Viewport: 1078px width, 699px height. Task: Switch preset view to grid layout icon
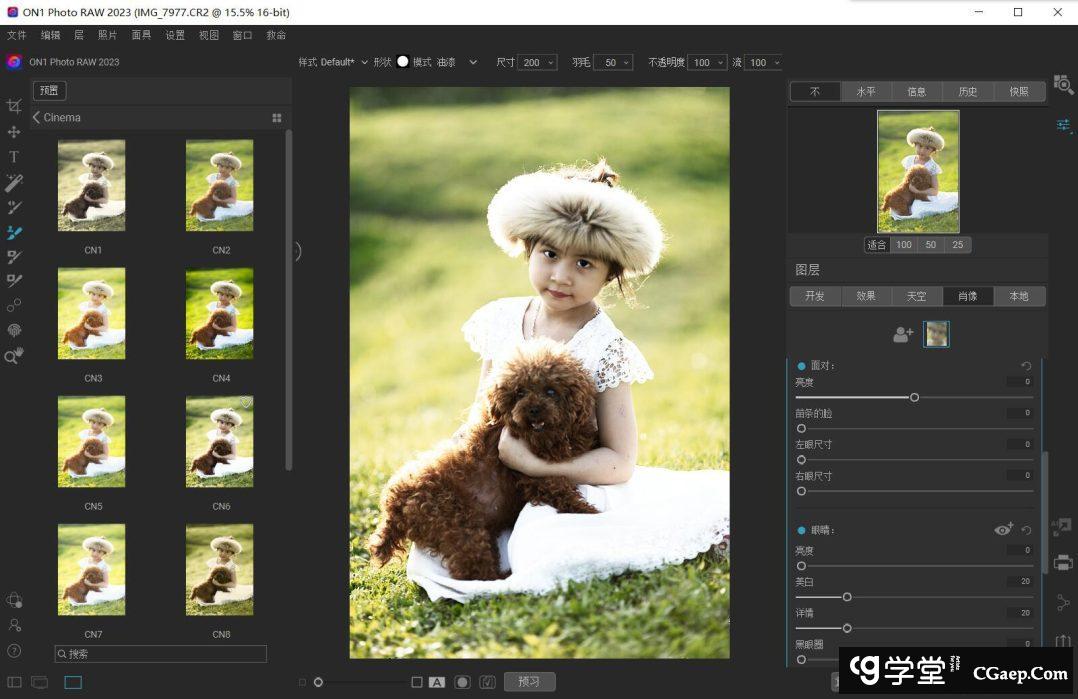point(277,118)
